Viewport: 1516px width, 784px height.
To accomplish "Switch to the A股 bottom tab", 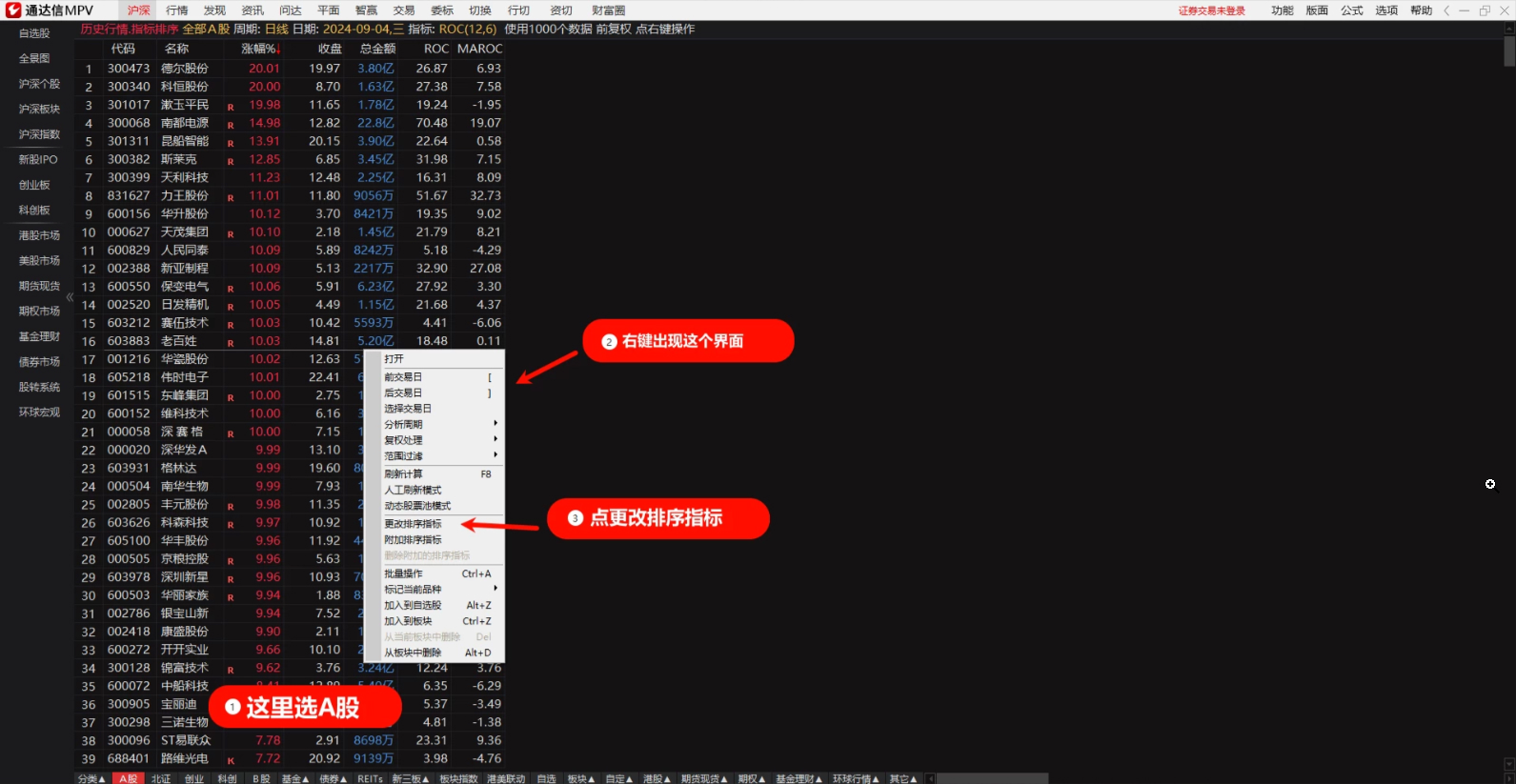I will click(x=129, y=778).
